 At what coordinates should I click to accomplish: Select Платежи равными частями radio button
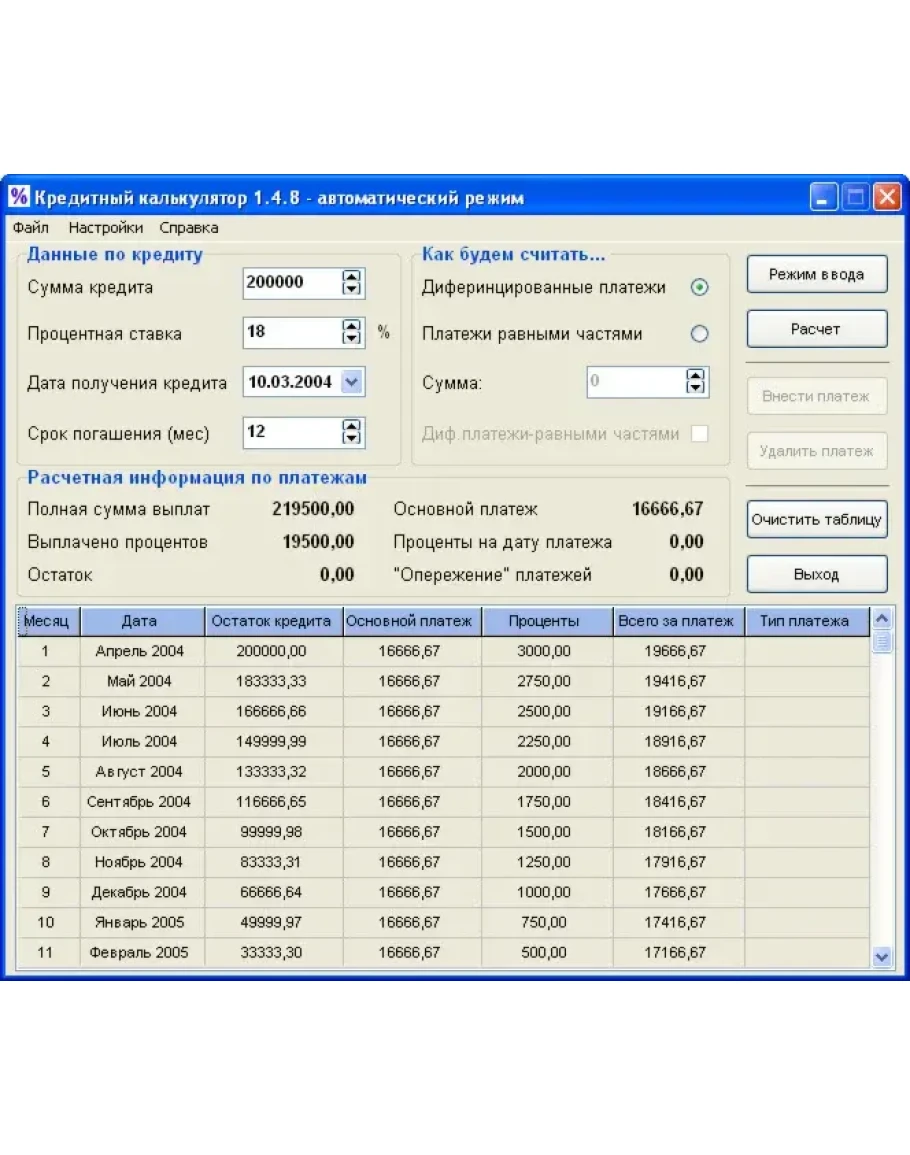(x=700, y=334)
